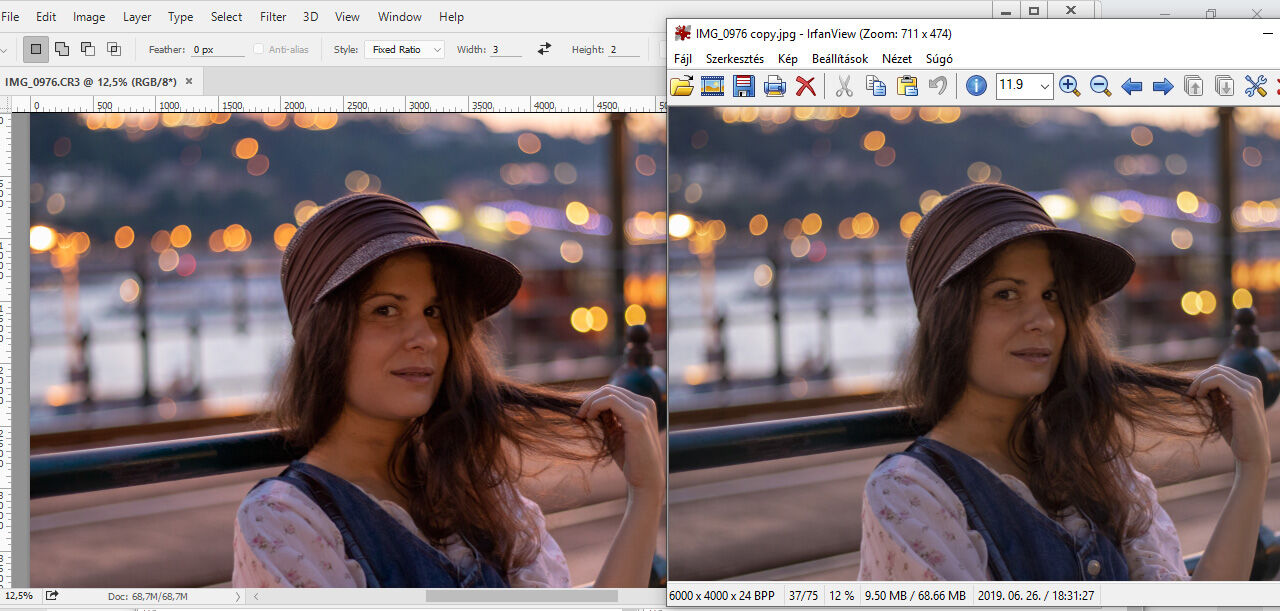
Task: Open the Style Fixed Ratio dropdown
Action: pos(405,49)
